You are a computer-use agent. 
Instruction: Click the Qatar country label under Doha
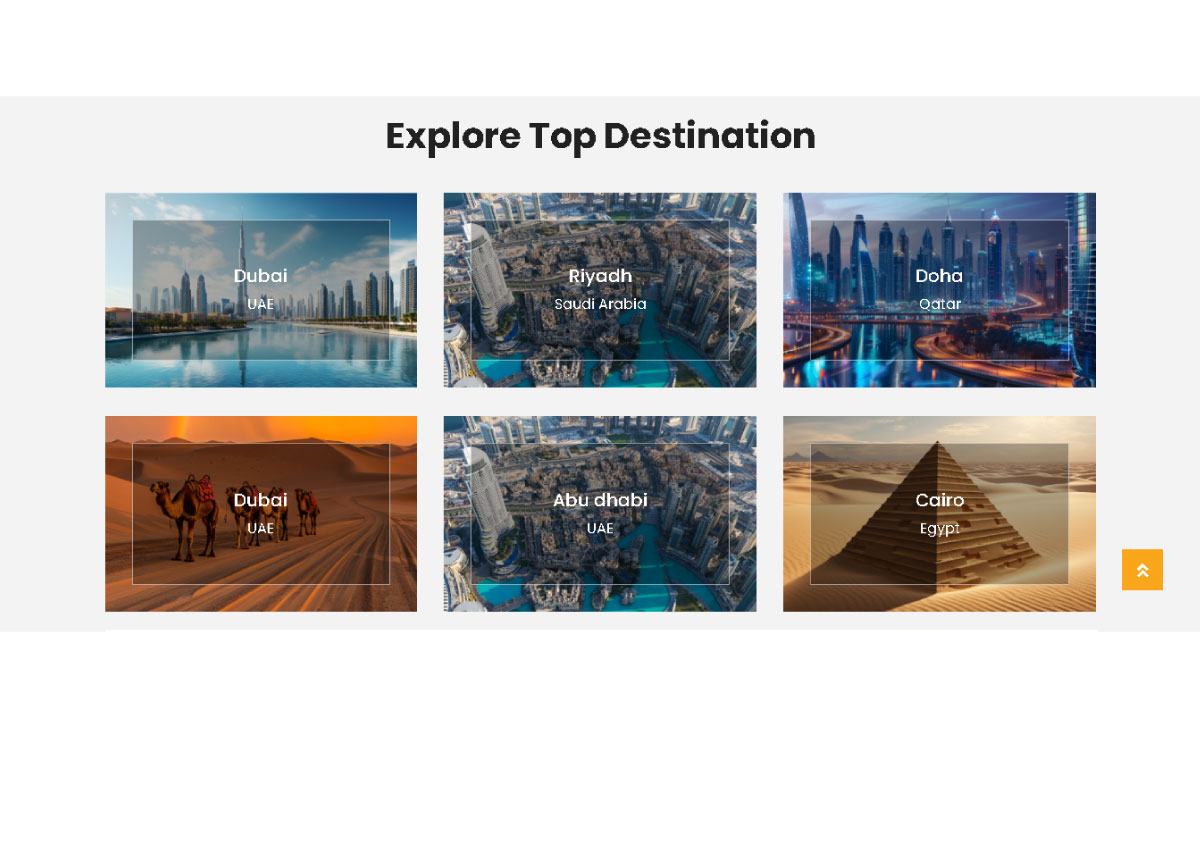click(939, 304)
